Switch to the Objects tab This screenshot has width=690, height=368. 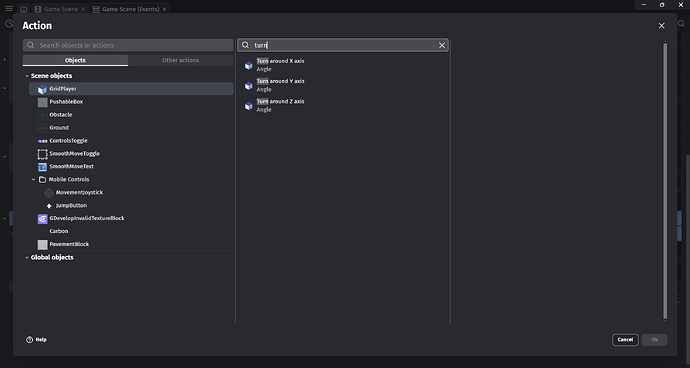tap(75, 60)
